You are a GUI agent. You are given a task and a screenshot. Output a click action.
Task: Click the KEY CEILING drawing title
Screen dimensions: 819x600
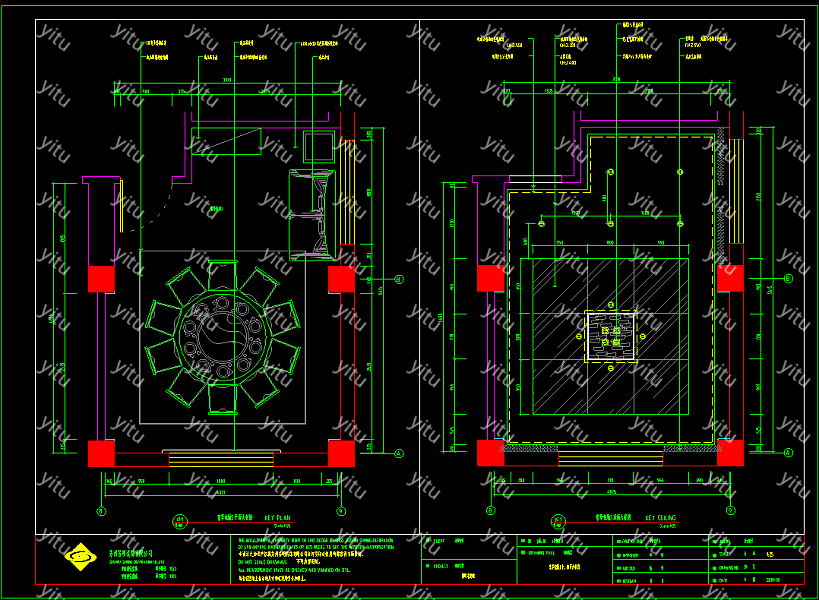click(x=662, y=519)
